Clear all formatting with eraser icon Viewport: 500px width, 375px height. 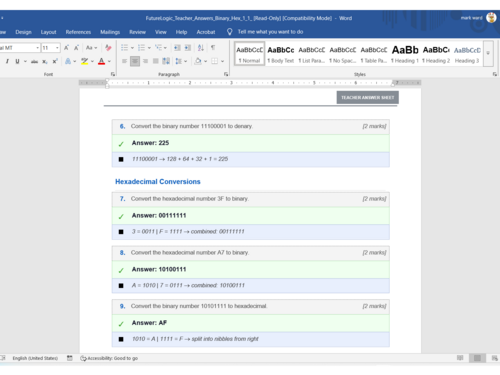tap(108, 48)
